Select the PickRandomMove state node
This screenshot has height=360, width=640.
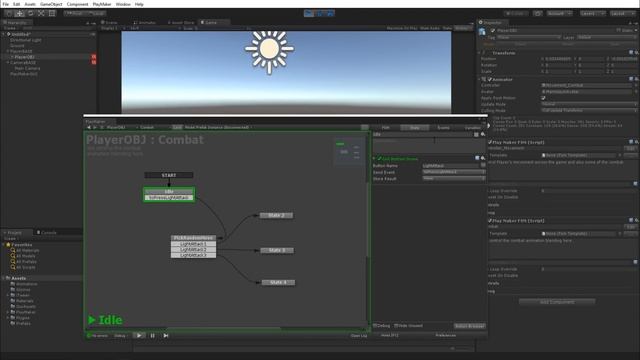(193, 238)
